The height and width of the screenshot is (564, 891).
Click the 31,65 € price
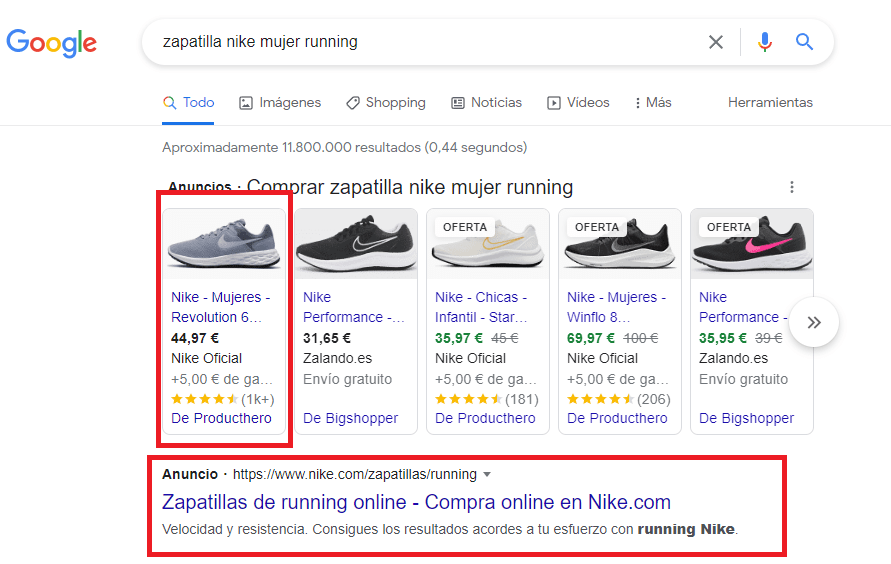(327, 339)
